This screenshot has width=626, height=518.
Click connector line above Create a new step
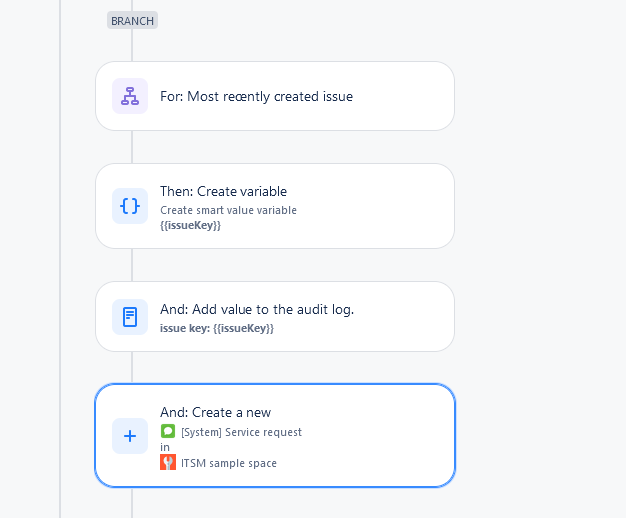pos(132,367)
